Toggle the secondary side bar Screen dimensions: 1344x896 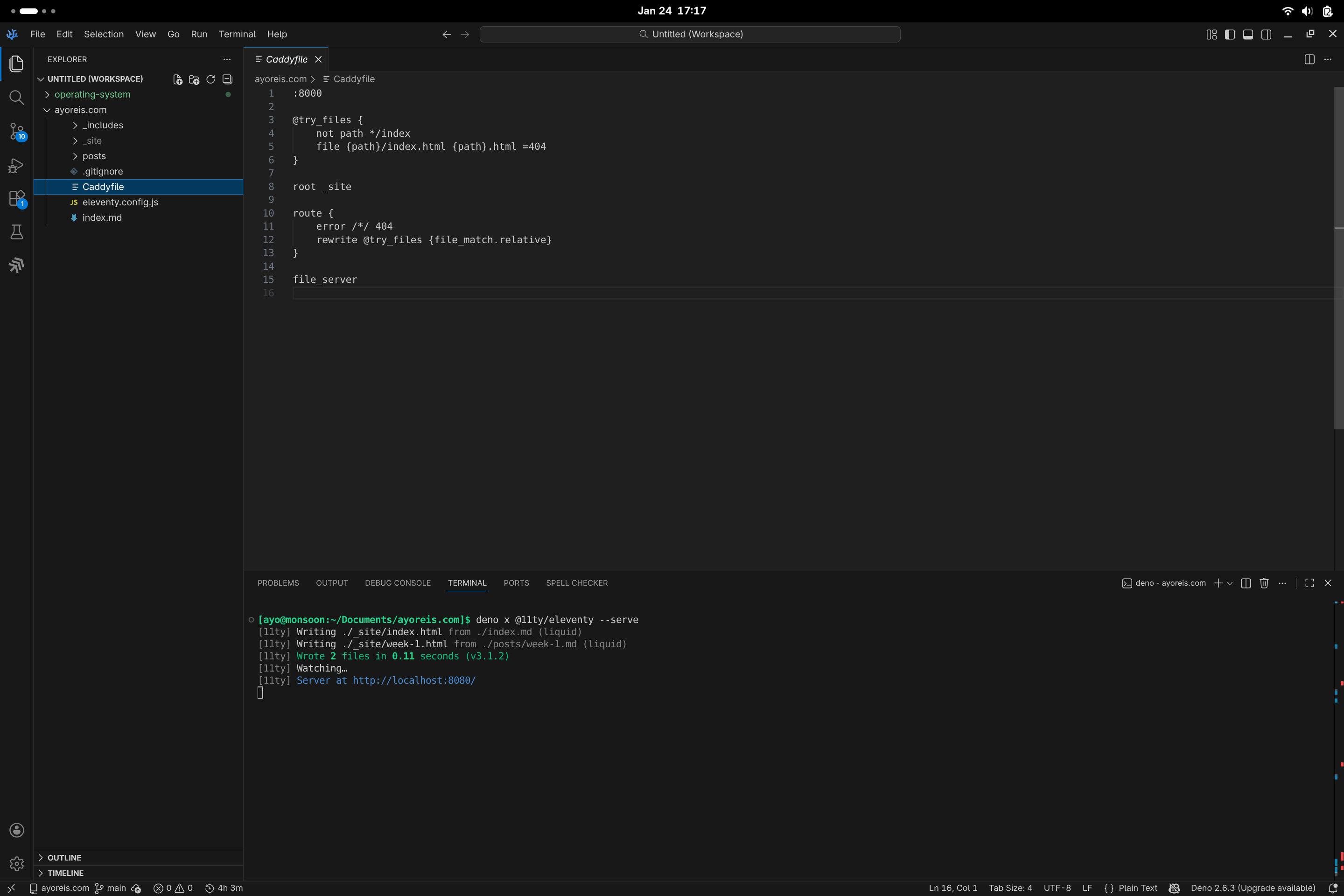pos(1266,34)
